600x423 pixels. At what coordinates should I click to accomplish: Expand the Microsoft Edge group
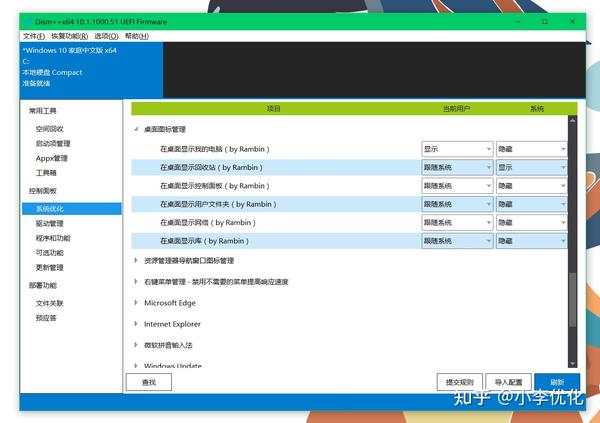(136, 302)
